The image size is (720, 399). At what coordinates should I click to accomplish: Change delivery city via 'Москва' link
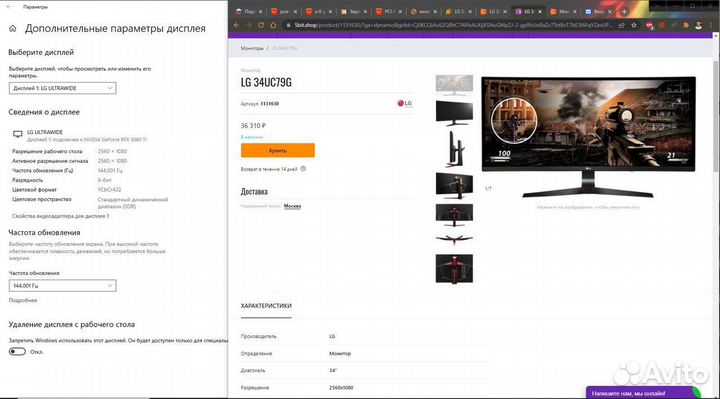(x=292, y=206)
